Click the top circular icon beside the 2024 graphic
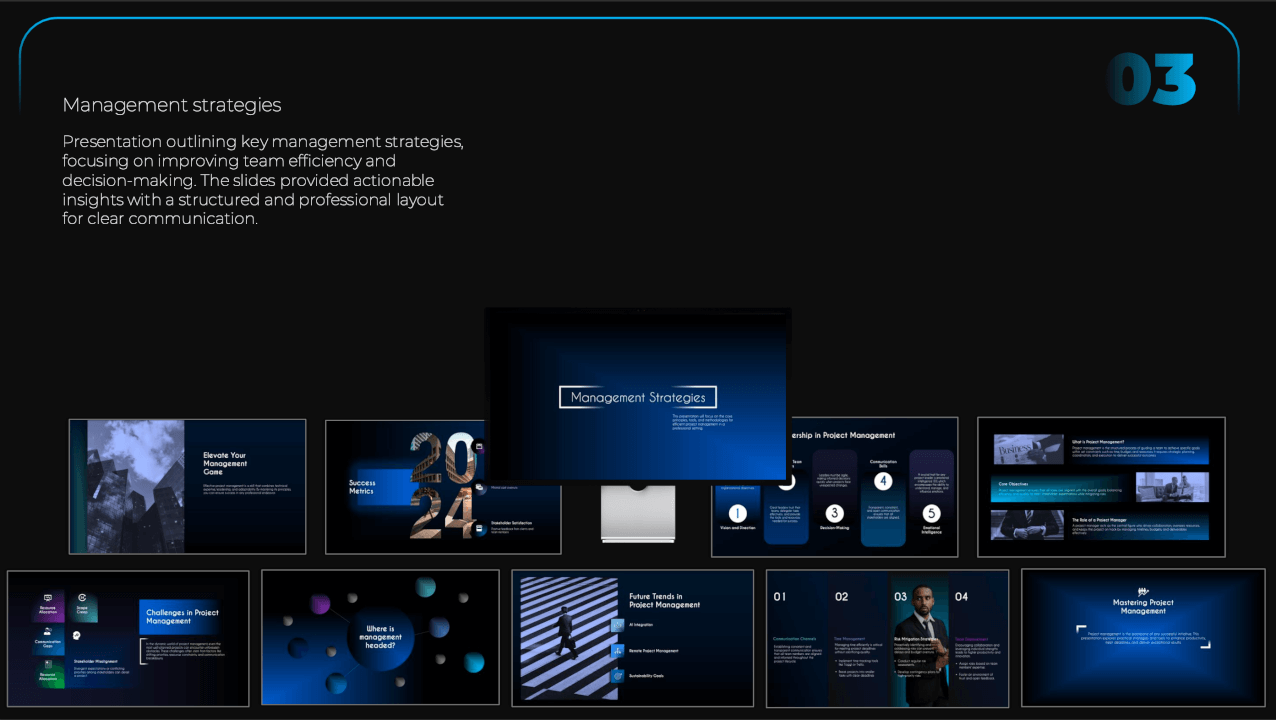The height and width of the screenshot is (720, 1276). (478, 447)
